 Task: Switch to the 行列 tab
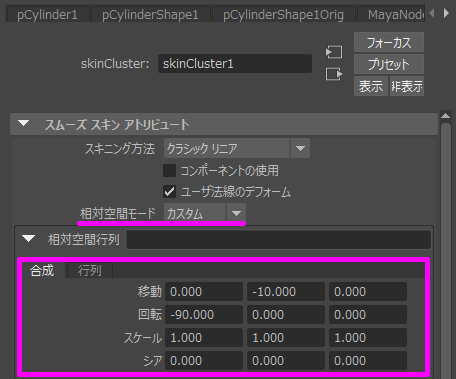[90, 270]
